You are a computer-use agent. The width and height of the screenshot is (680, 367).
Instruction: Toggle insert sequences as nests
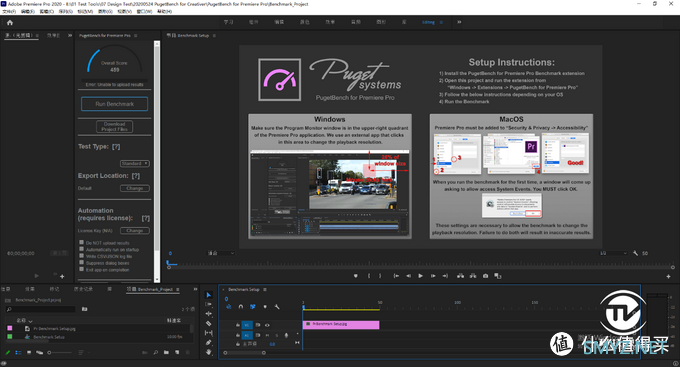pyautogui.click(x=229, y=307)
